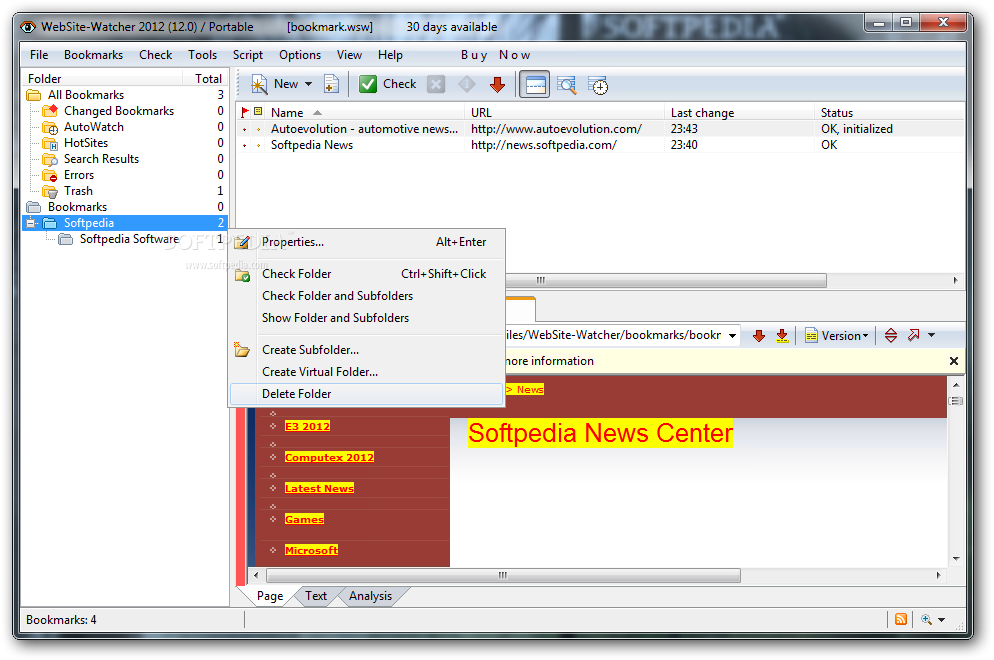The height and width of the screenshot is (660, 994).
Task: Click the green Check button
Action: pyautogui.click(x=387, y=84)
